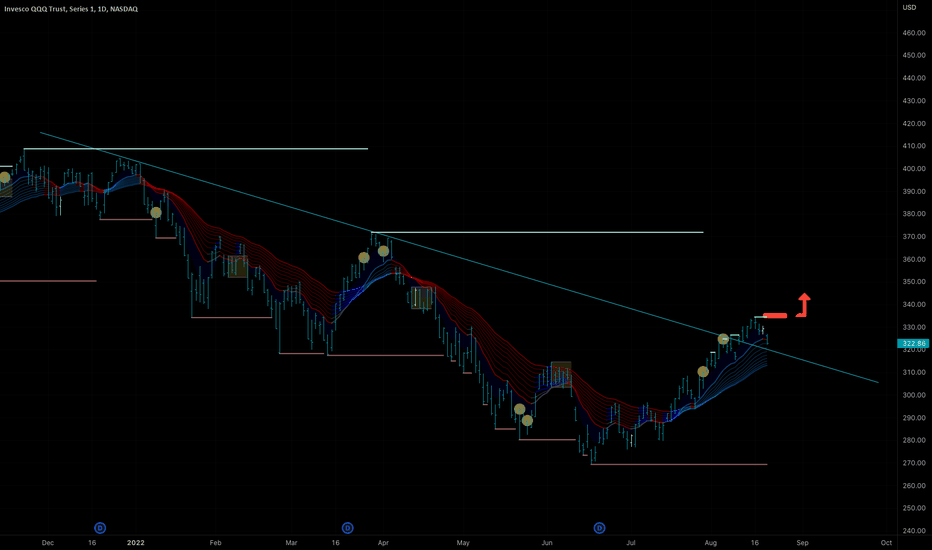Click the 310.00 price axis label
The height and width of the screenshot is (550, 932).
tap(914, 372)
